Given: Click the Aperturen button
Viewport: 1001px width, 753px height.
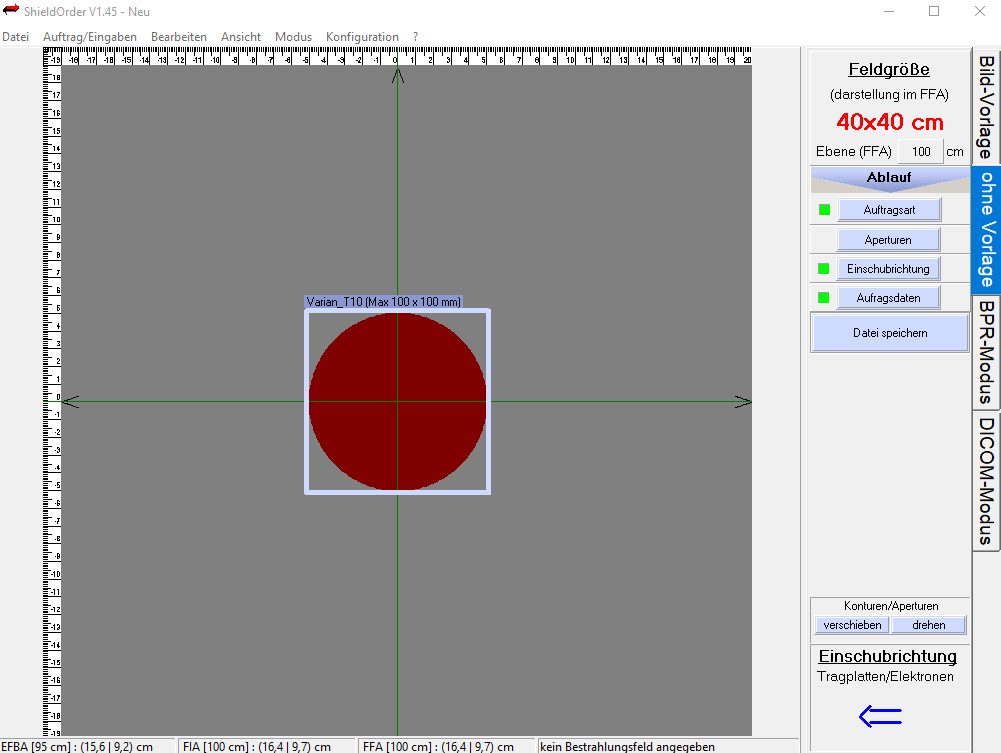Looking at the screenshot, I should pos(888,240).
